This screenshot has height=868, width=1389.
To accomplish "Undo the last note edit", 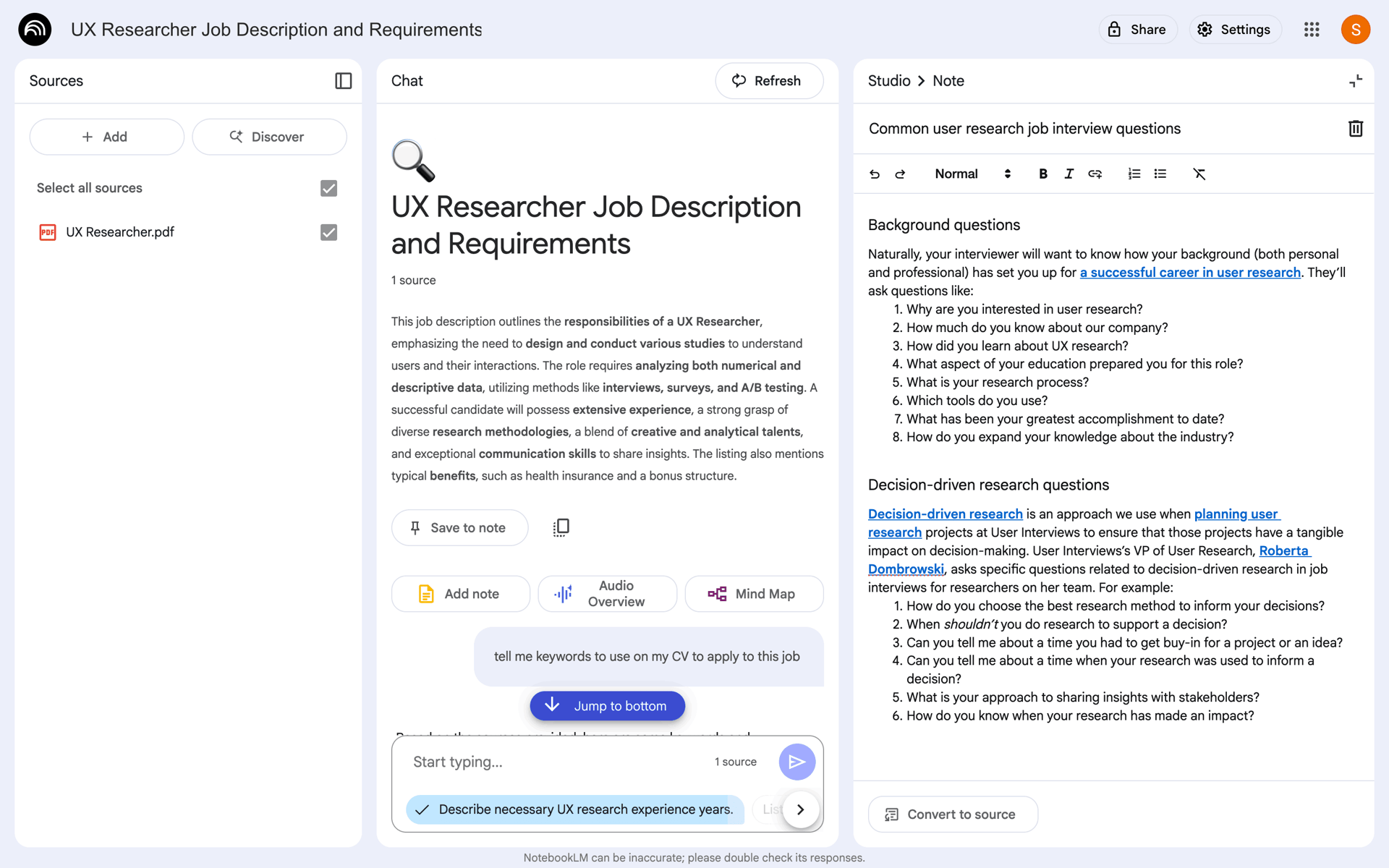I will click(x=875, y=174).
